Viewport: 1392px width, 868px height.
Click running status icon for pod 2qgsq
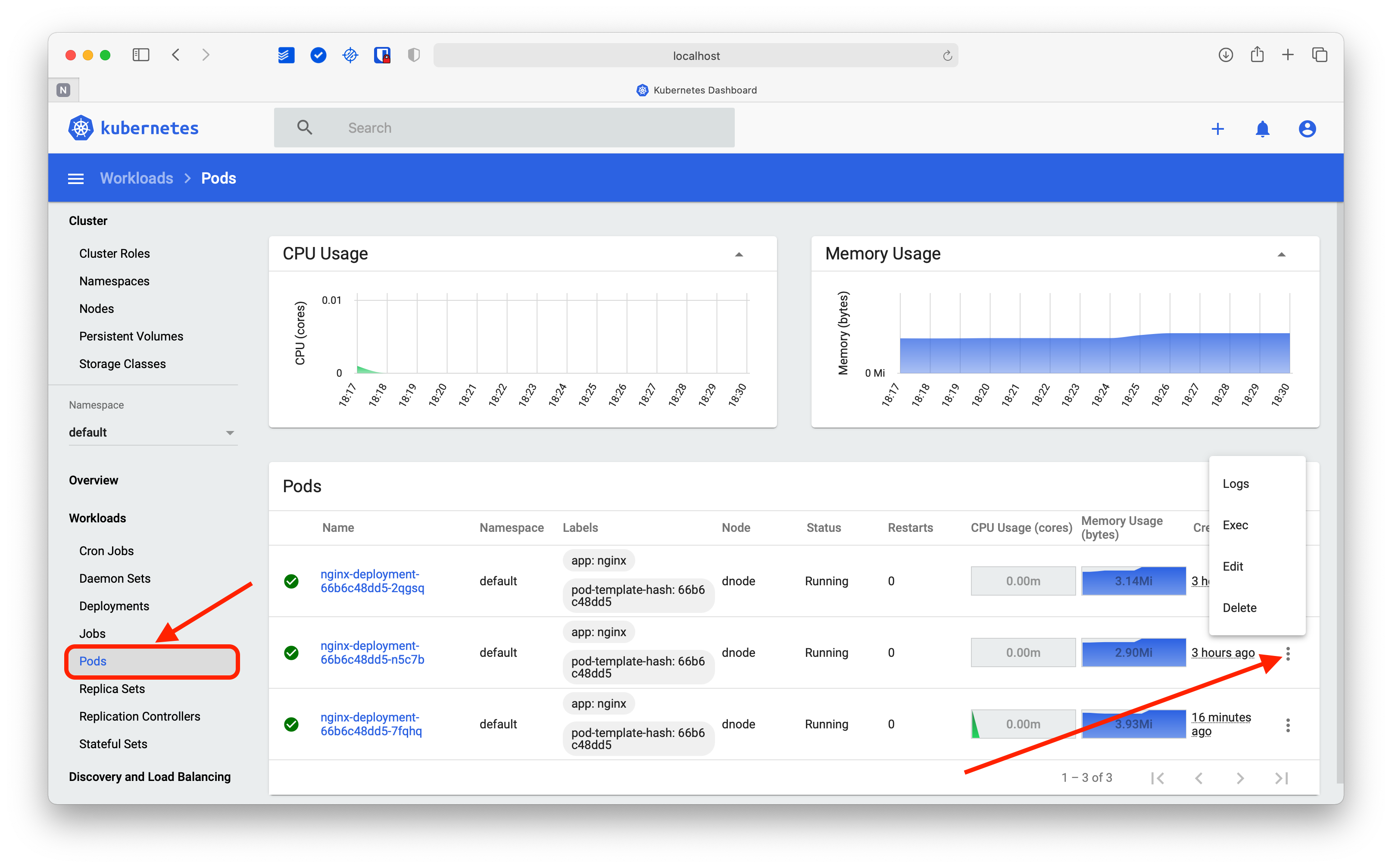[x=292, y=581]
